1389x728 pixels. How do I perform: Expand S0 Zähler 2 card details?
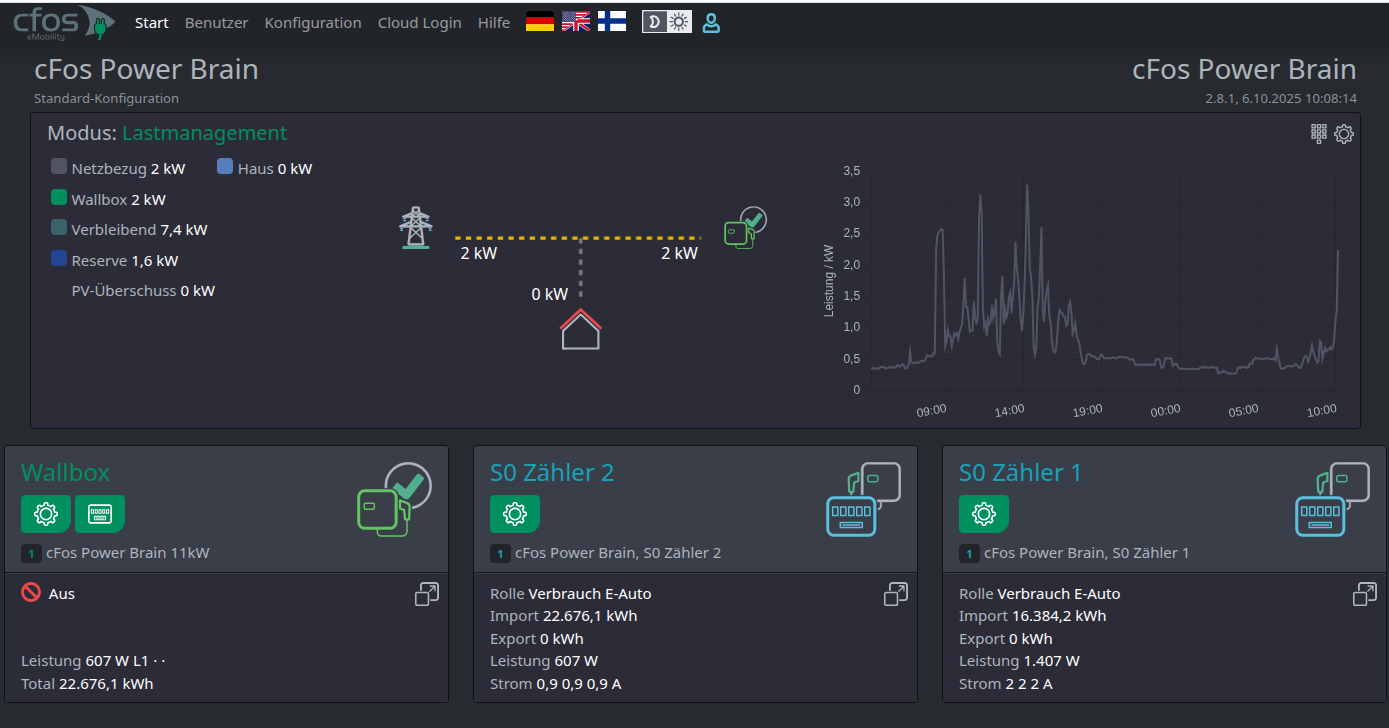tap(896, 594)
